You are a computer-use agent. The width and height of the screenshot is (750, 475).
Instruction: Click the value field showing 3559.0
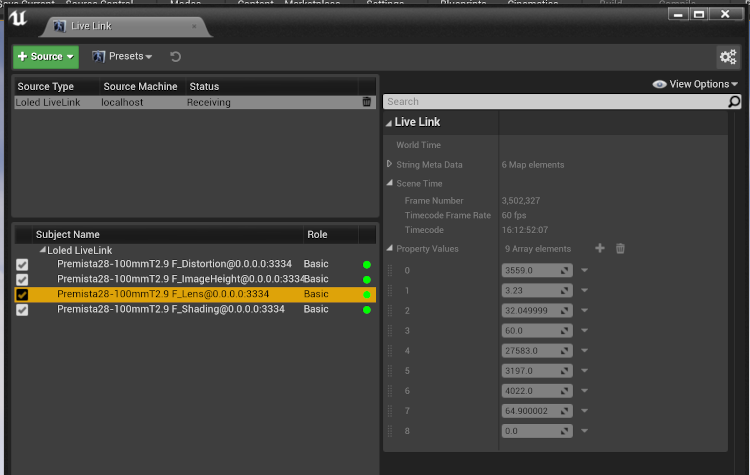point(530,270)
